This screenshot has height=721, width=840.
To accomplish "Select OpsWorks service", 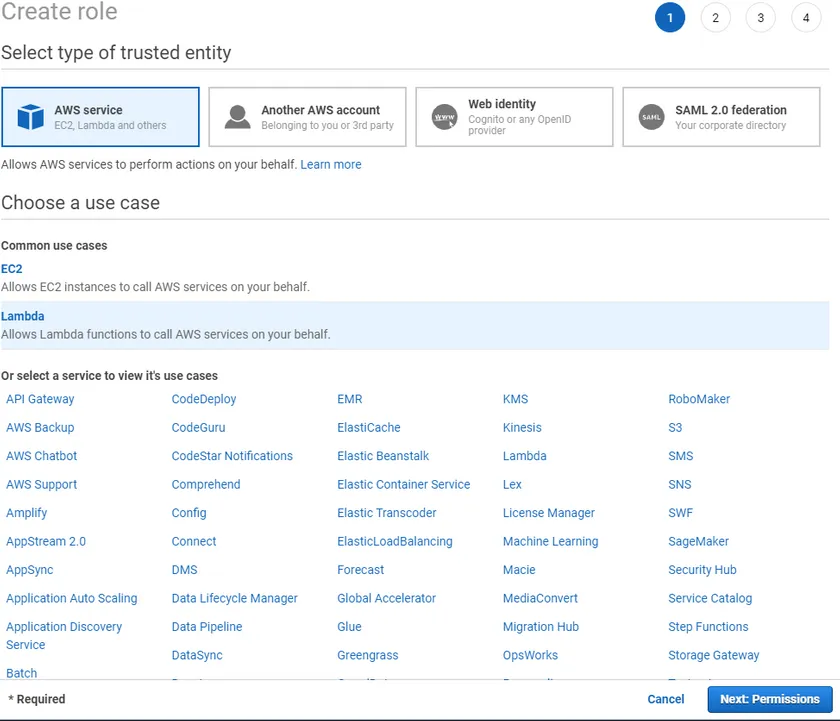I will [530, 655].
